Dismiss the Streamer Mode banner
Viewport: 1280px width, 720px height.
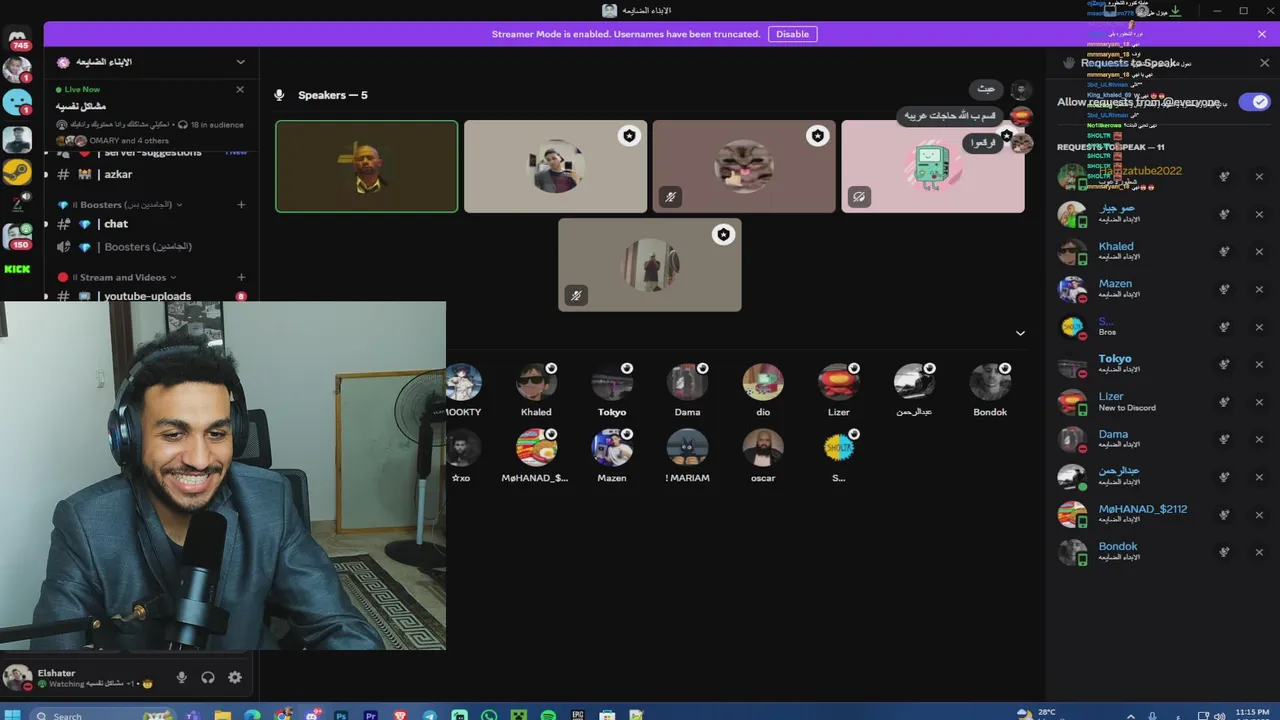pyautogui.click(x=1262, y=34)
